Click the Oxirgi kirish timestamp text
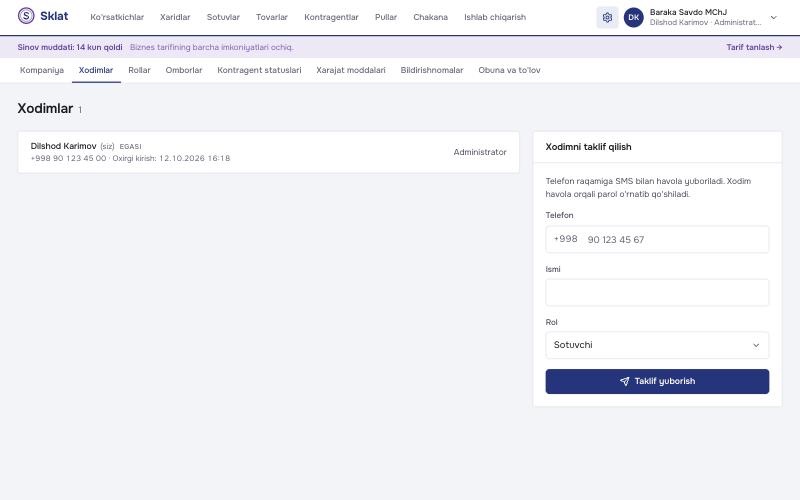Image resolution: width=800 pixels, height=500 pixels. point(171,158)
